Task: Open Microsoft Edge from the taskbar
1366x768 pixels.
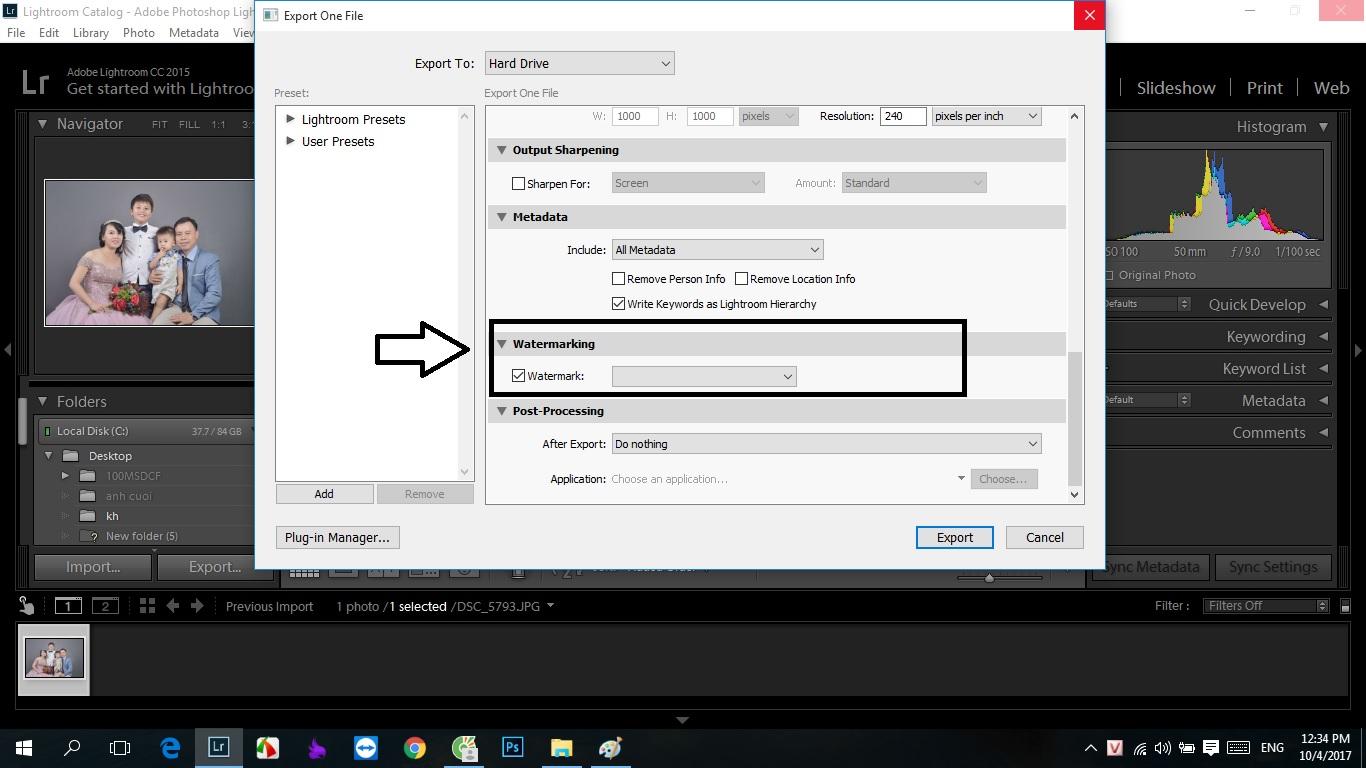Action: pyautogui.click(x=170, y=747)
